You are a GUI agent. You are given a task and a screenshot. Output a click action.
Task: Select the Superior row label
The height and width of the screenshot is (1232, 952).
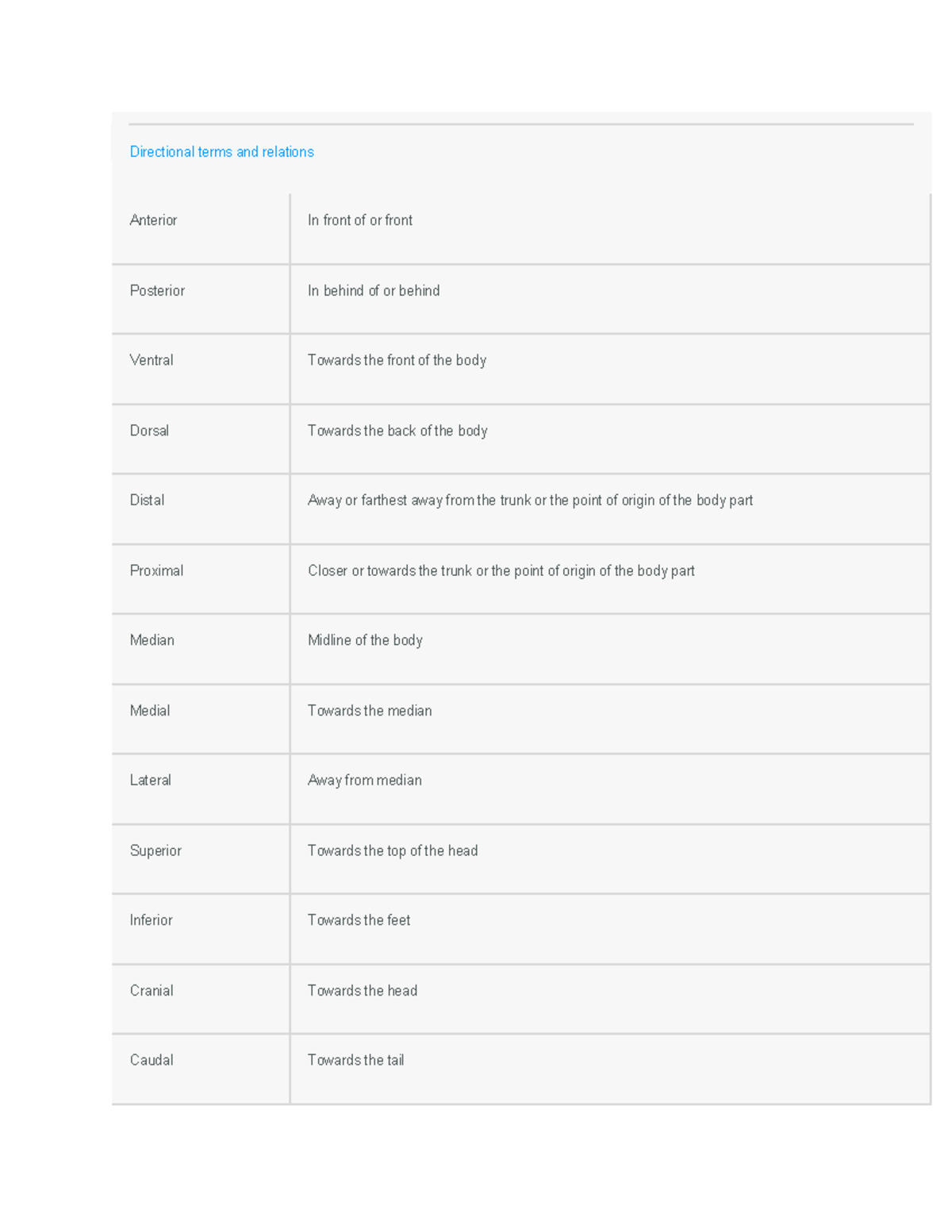[x=155, y=850]
